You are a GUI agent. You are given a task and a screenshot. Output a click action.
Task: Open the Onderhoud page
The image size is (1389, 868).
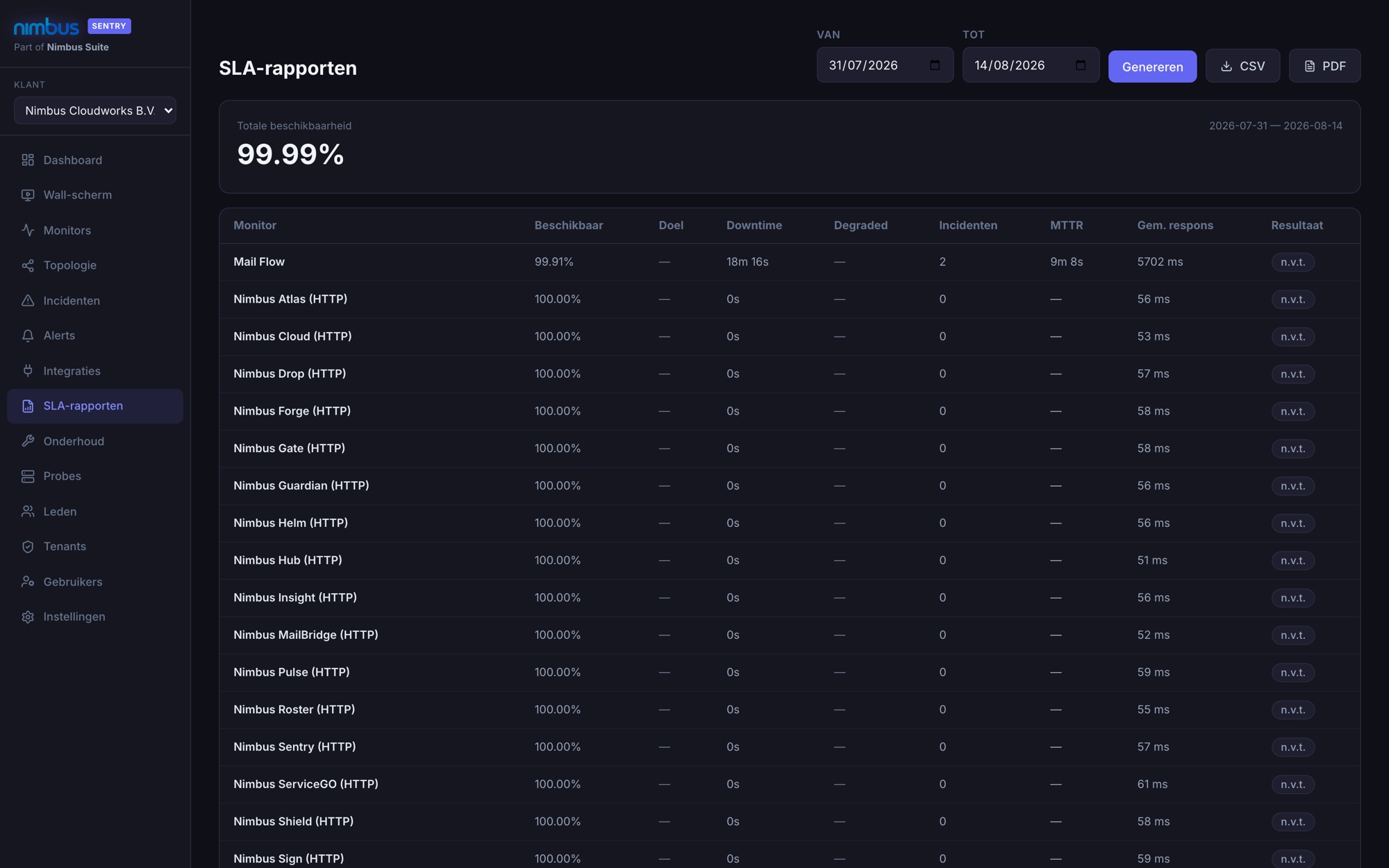(95, 441)
